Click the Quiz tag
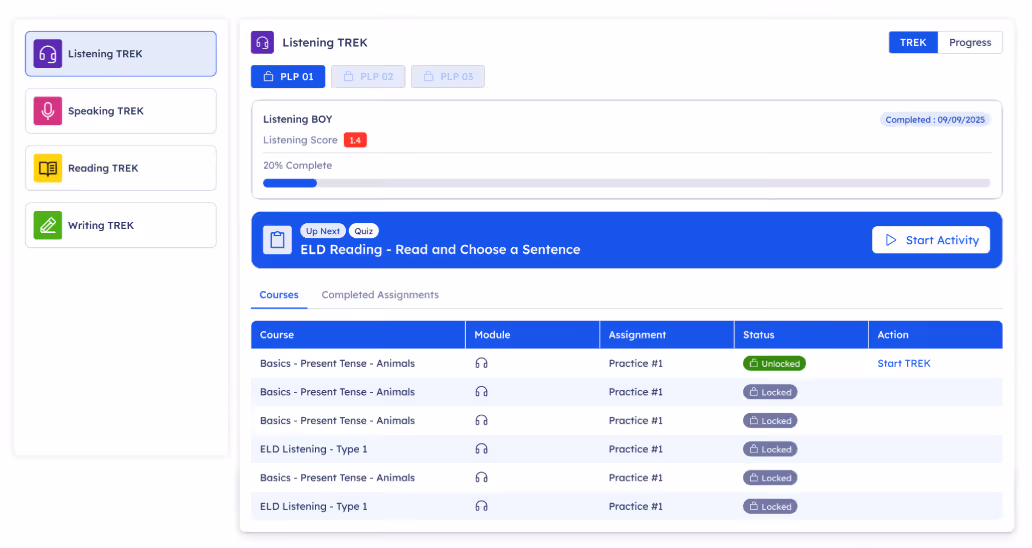The width and height of the screenshot is (1032, 548). (363, 231)
